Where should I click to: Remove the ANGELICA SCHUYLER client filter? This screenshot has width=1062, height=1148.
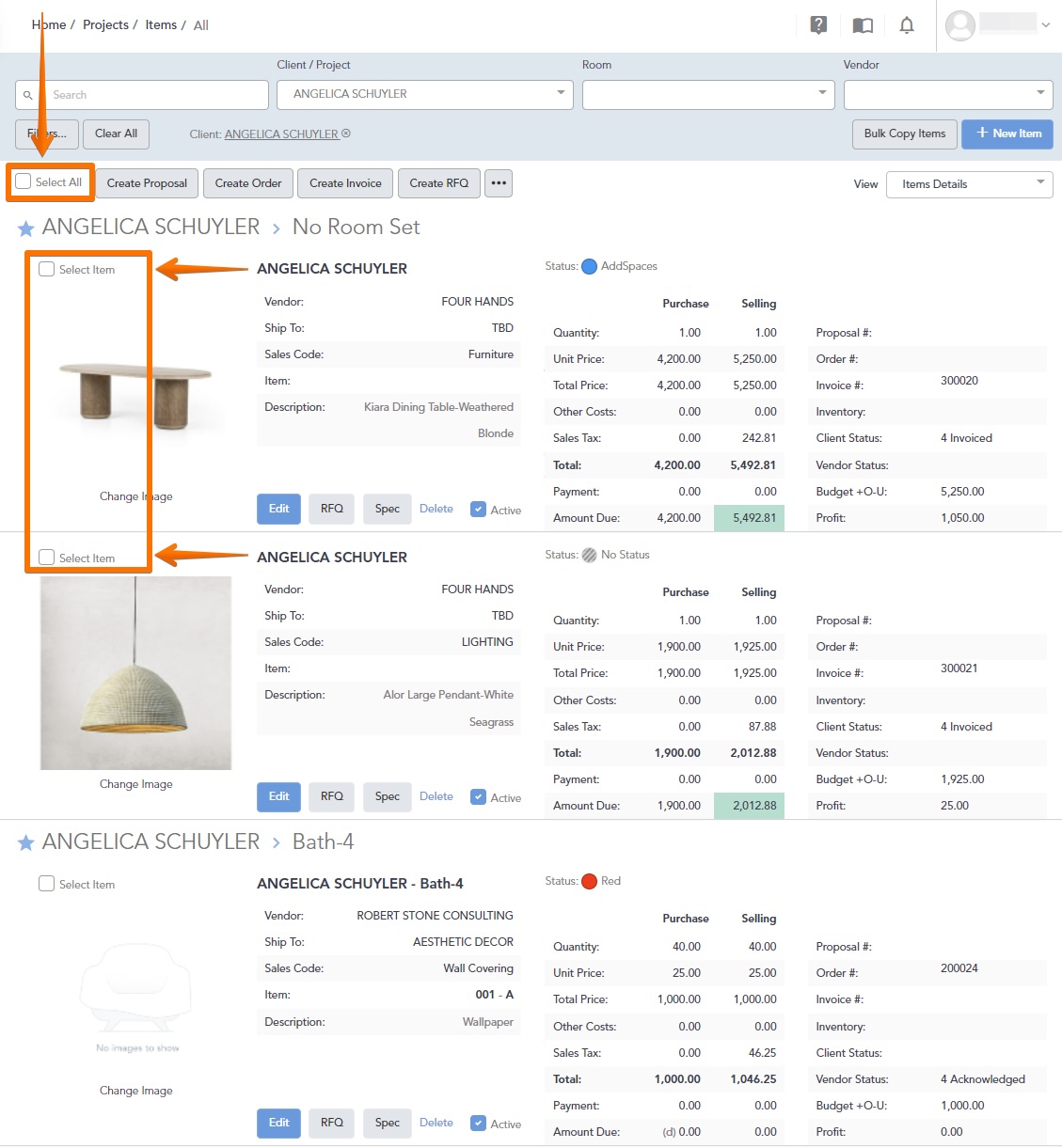point(346,134)
